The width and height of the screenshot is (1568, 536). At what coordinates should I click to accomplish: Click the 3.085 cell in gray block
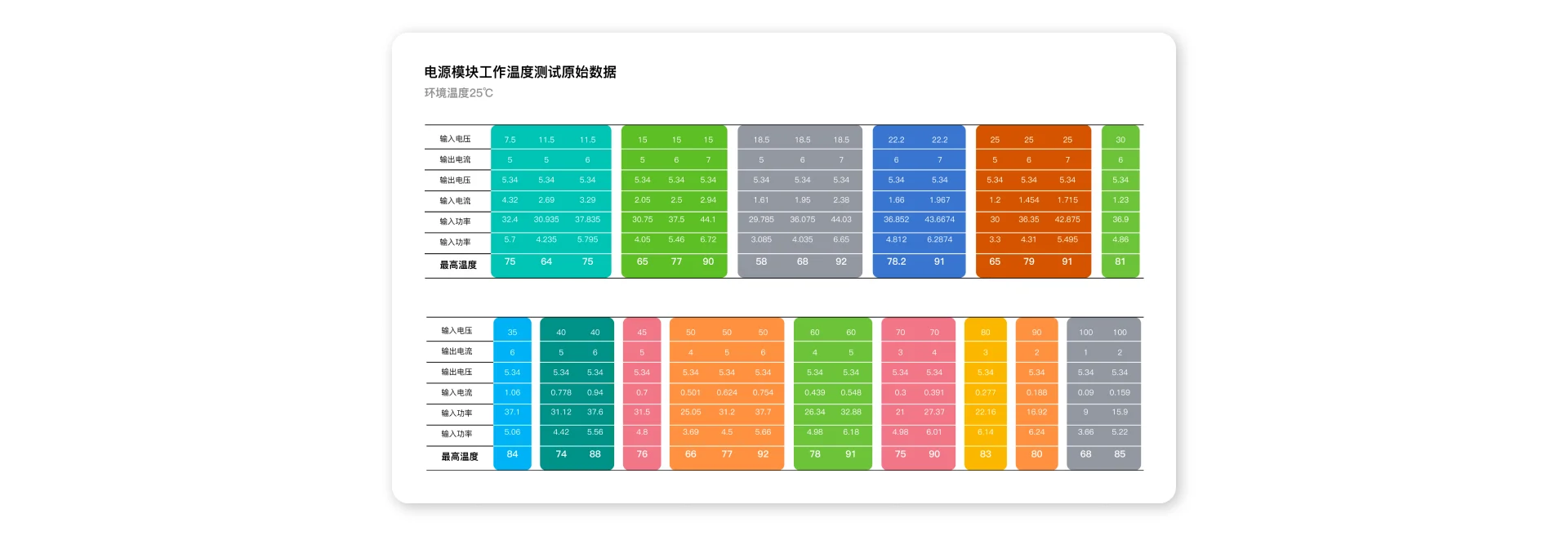coord(761,240)
